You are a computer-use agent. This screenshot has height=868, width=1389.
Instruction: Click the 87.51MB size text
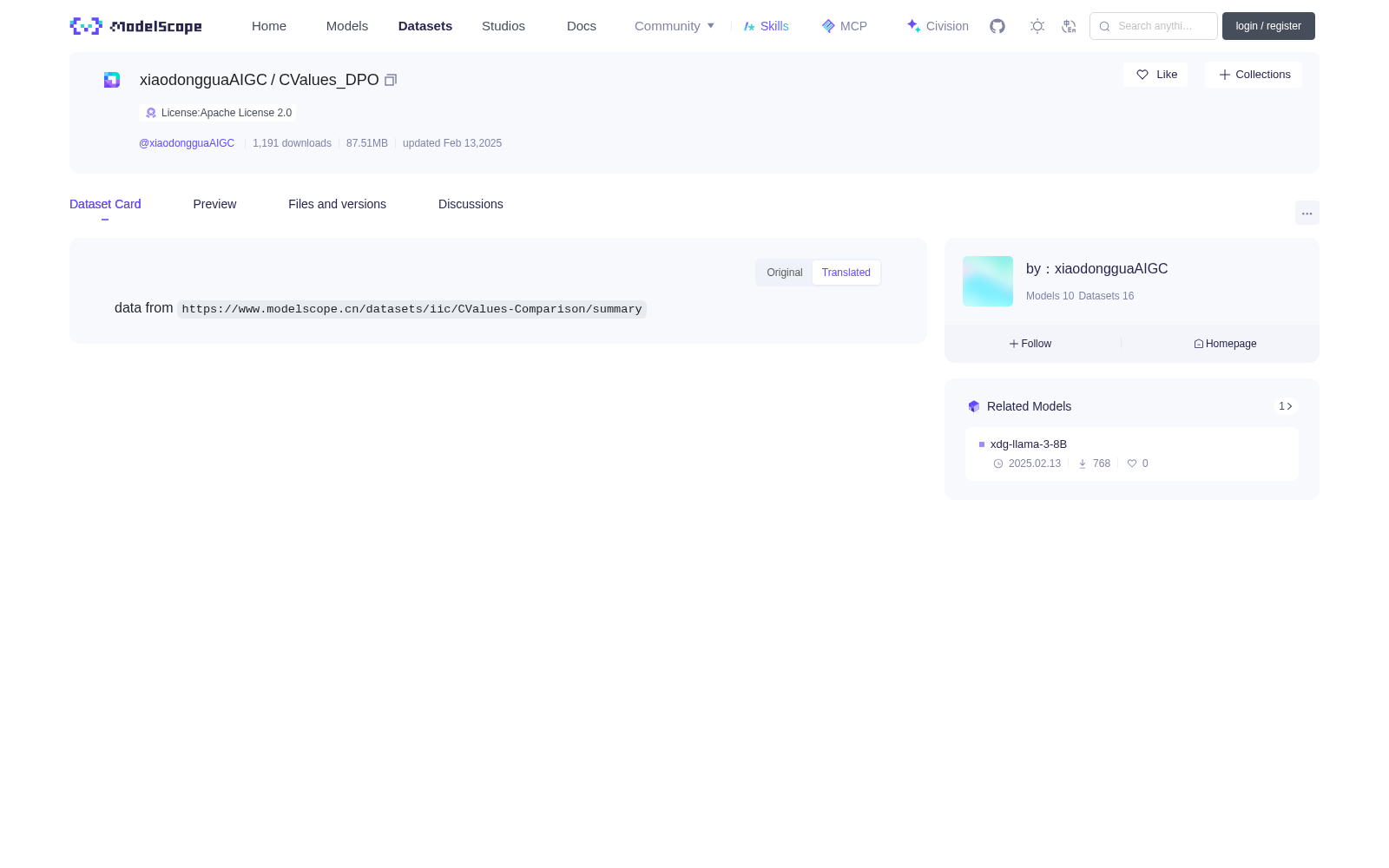(367, 143)
